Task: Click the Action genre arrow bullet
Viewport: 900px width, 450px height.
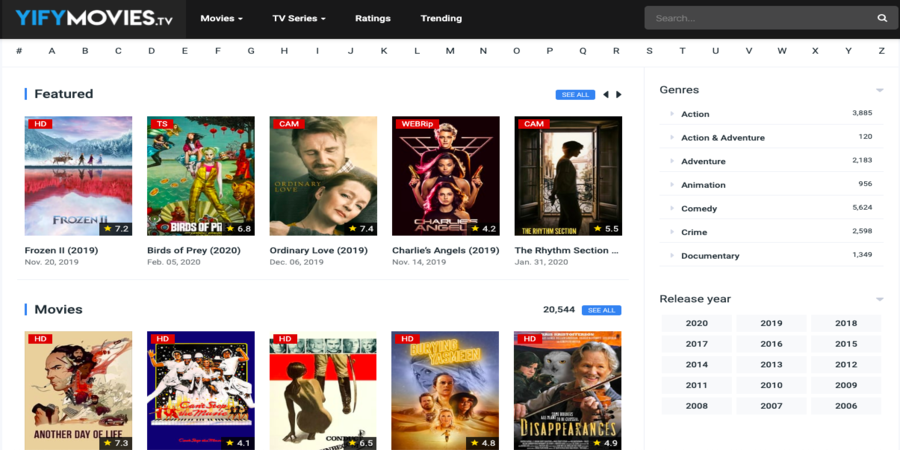Action: [672, 114]
